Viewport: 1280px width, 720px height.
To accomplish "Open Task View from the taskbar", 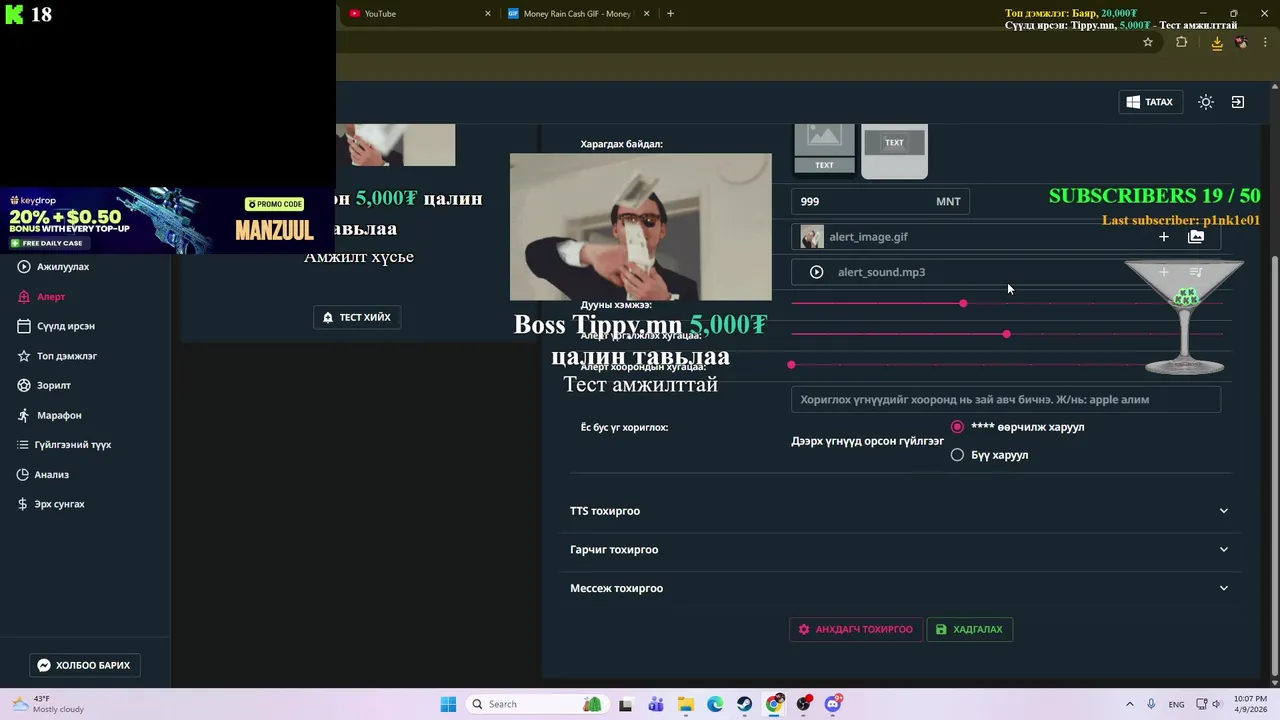I will click(625, 704).
